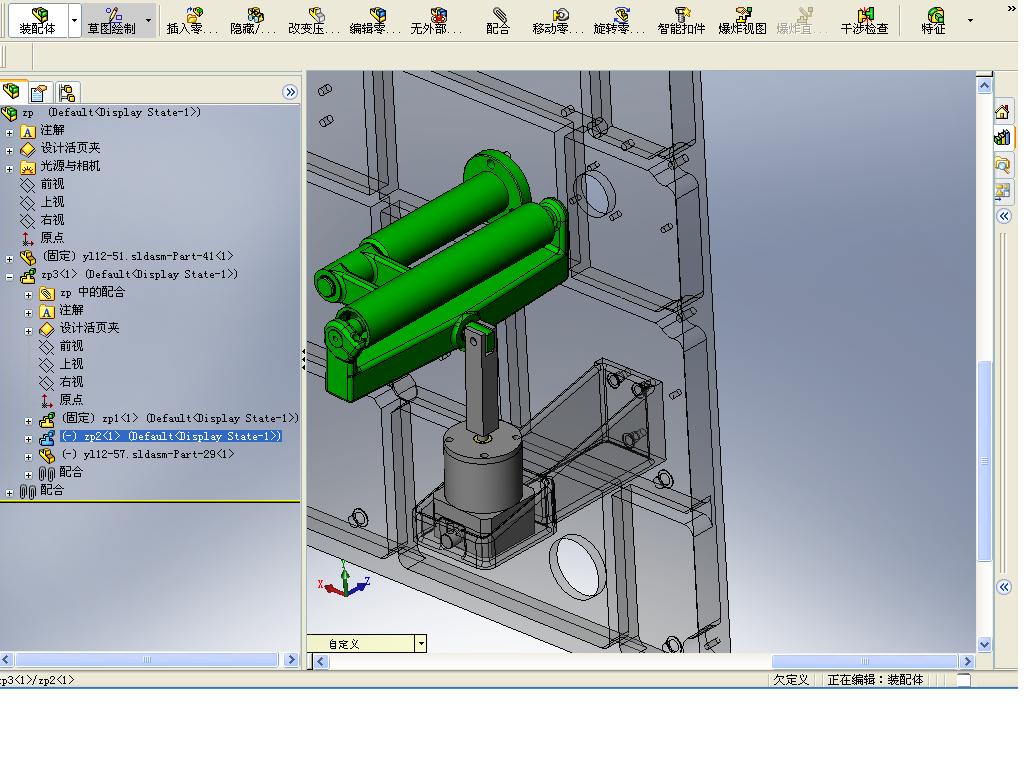The height and width of the screenshot is (768, 1024).
Task: Click 配合 mate tool icon
Action: (498, 20)
